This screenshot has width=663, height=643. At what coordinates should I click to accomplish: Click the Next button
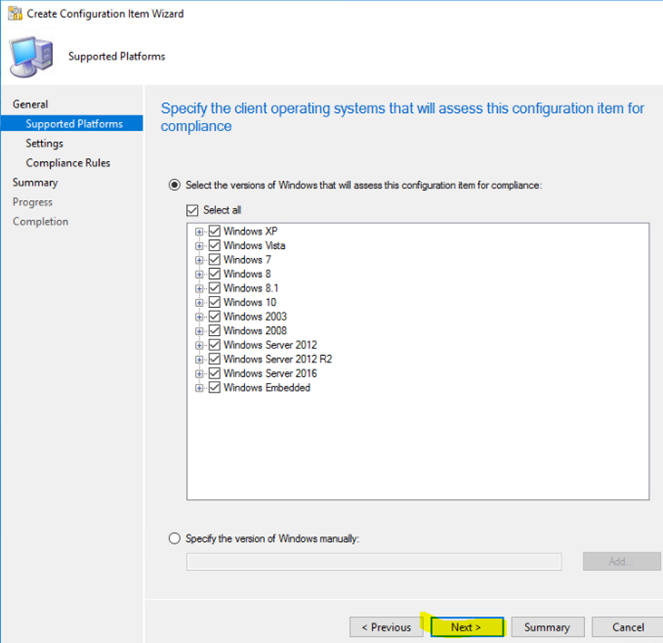pyautogui.click(x=467, y=627)
